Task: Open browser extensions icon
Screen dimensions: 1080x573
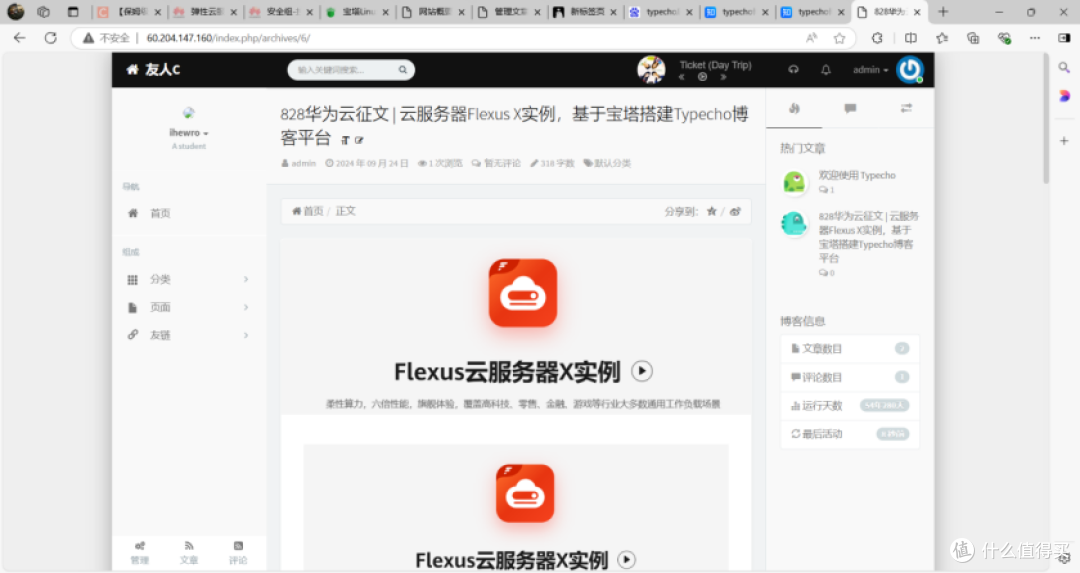Action: coord(877,38)
